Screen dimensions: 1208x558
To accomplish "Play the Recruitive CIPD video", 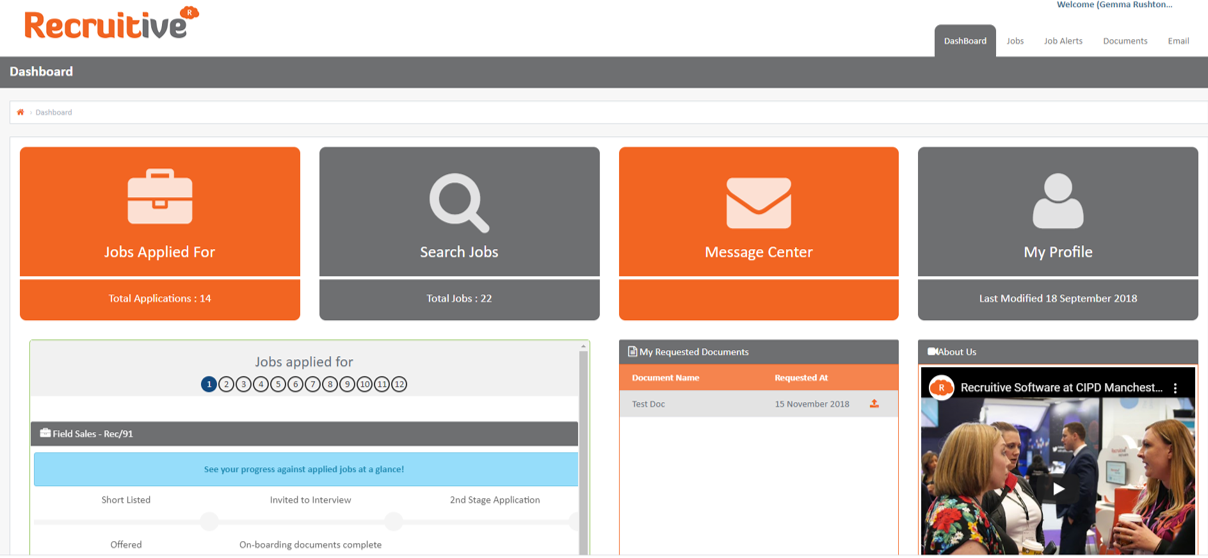I will 1057,489.
